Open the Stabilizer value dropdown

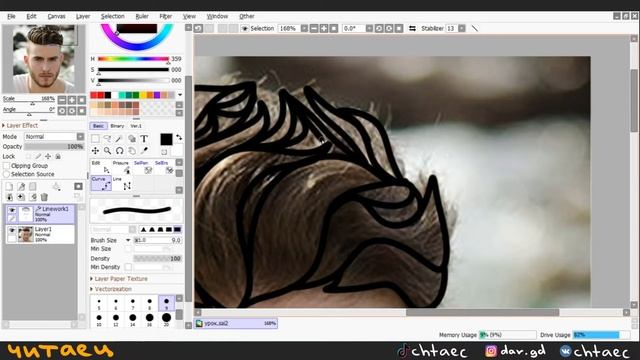tap(461, 29)
